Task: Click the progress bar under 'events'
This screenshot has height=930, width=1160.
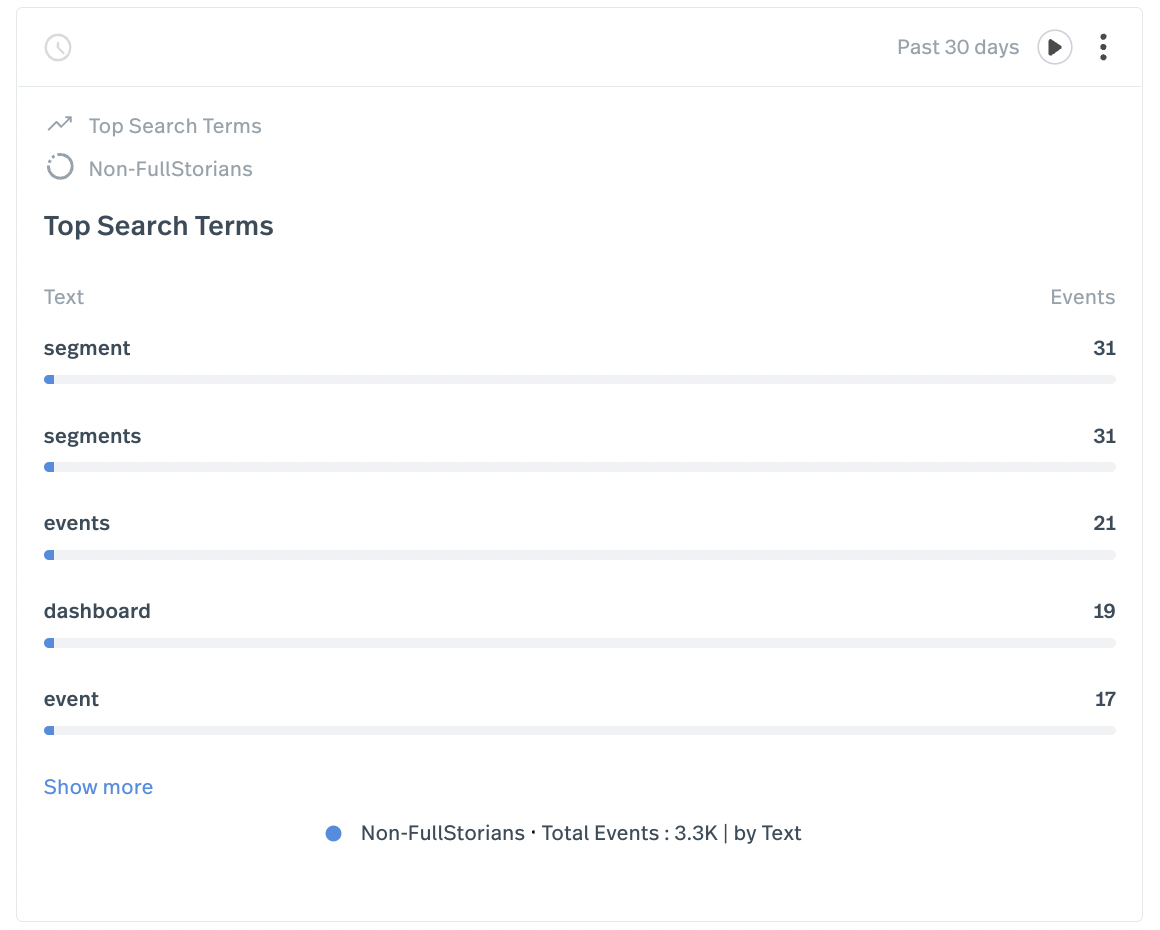Action: 579,555
